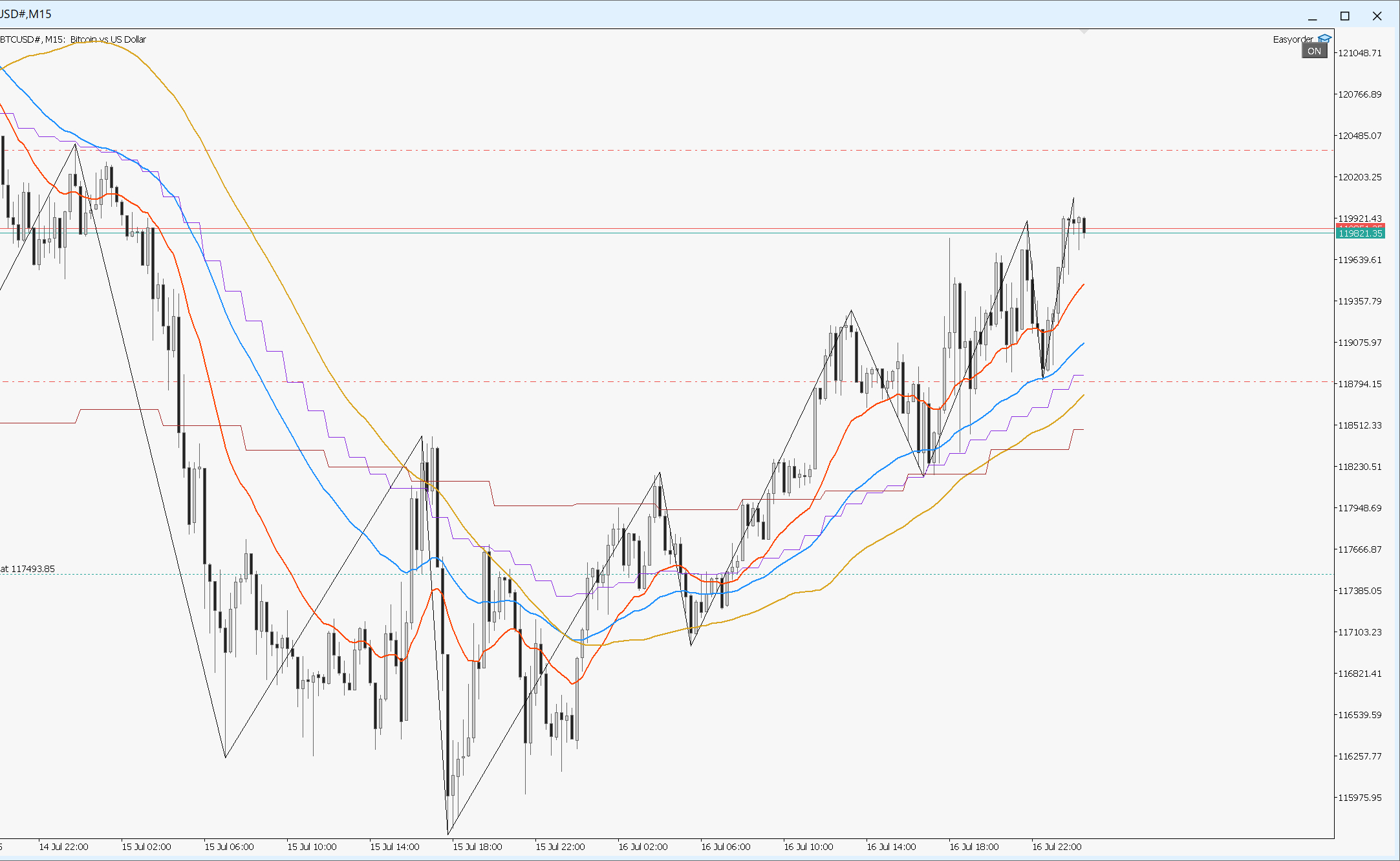The image size is (1400, 861).
Task: Click the 'at 117493.85' level label
Action: (x=28, y=569)
